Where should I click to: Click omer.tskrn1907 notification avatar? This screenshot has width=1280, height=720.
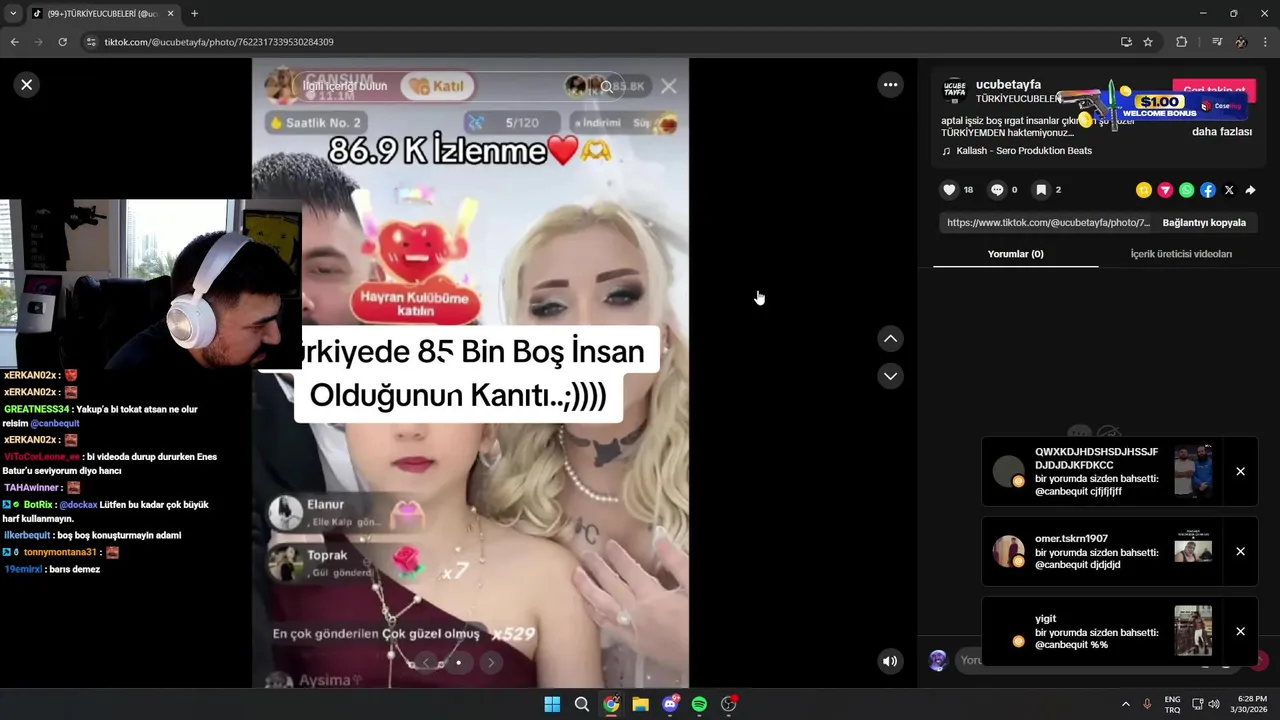(1008, 552)
